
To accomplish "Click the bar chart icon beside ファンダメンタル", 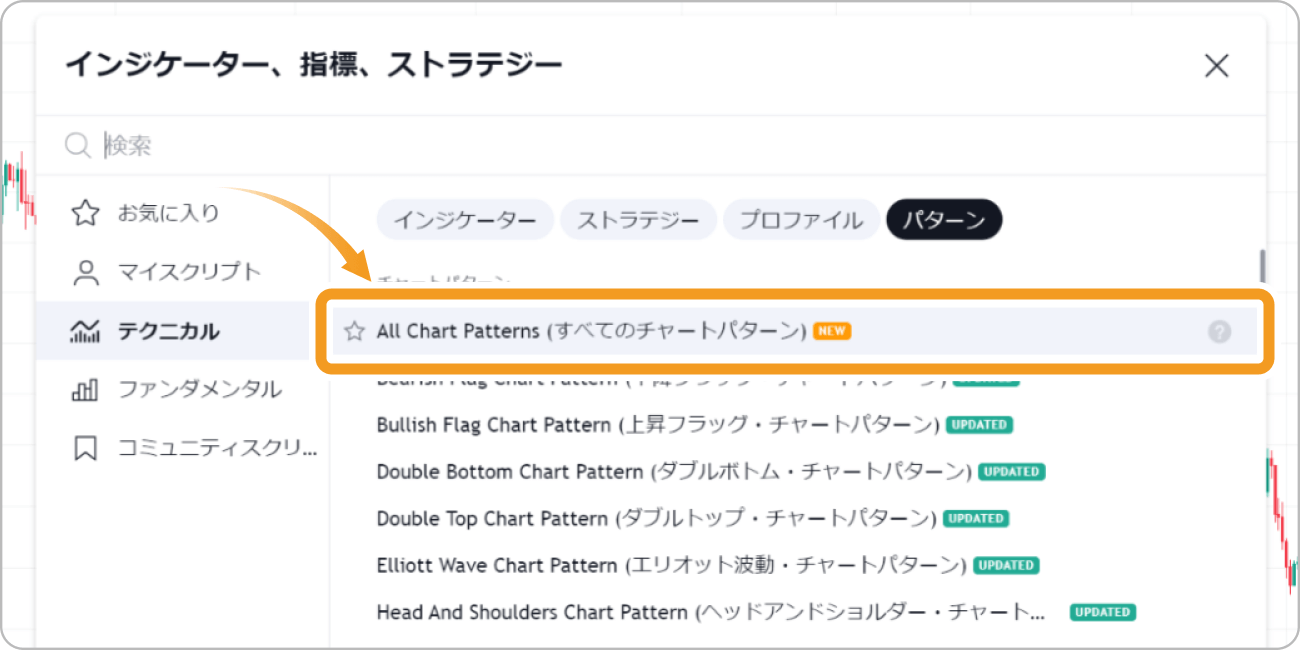I will 85,390.
